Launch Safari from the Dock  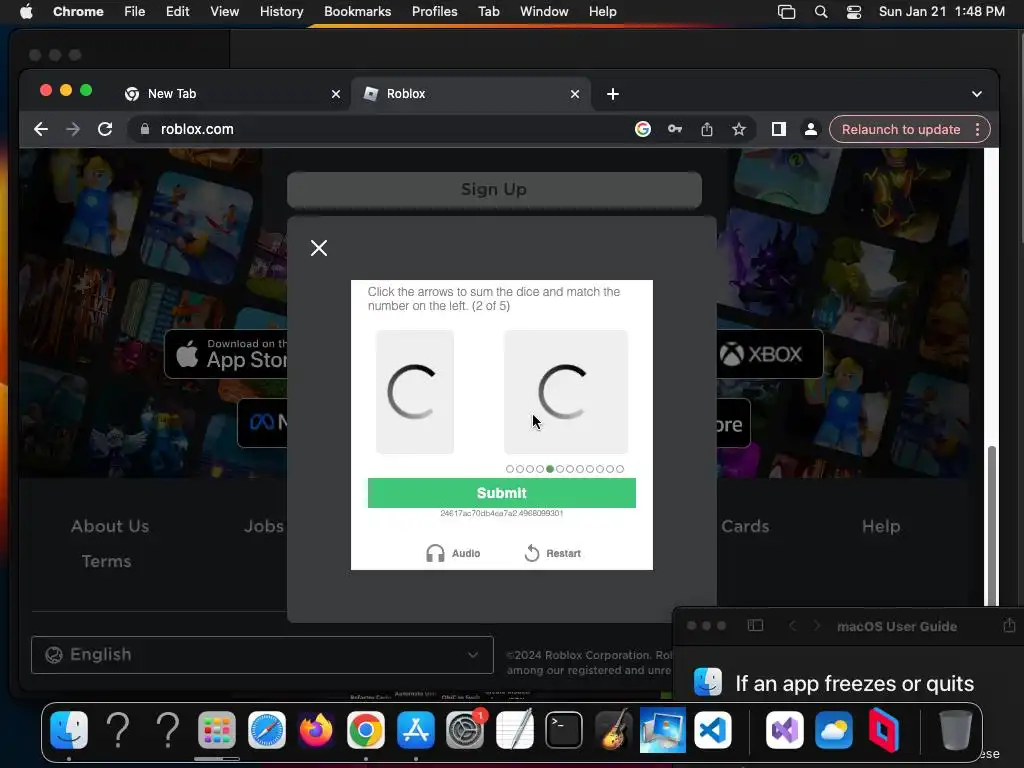266,730
